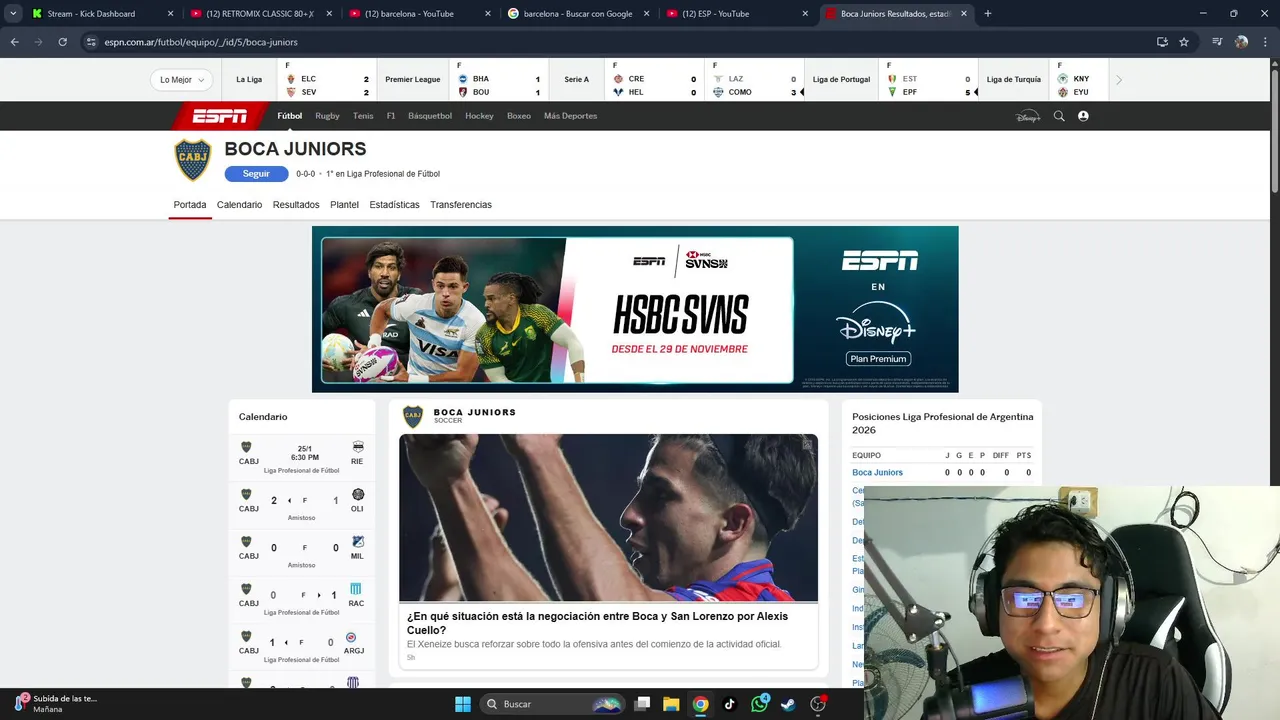Open the site information icon in the address bar

pos(91,42)
